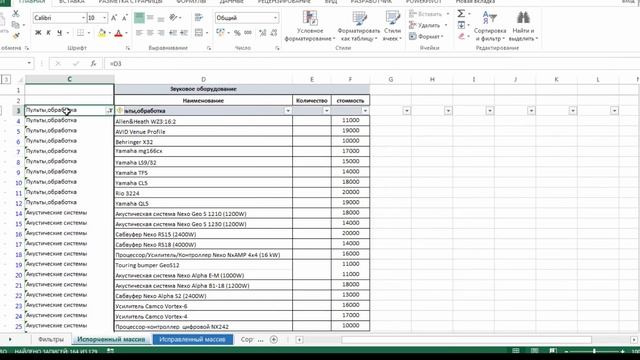Toggle Bold (Ж) formatting
This screenshot has width=640, height=360.
[38, 33]
